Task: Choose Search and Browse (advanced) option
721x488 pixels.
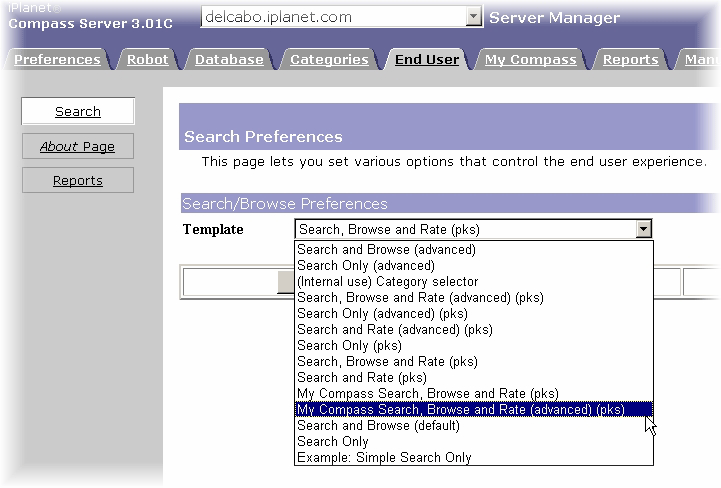Action: [x=474, y=249]
